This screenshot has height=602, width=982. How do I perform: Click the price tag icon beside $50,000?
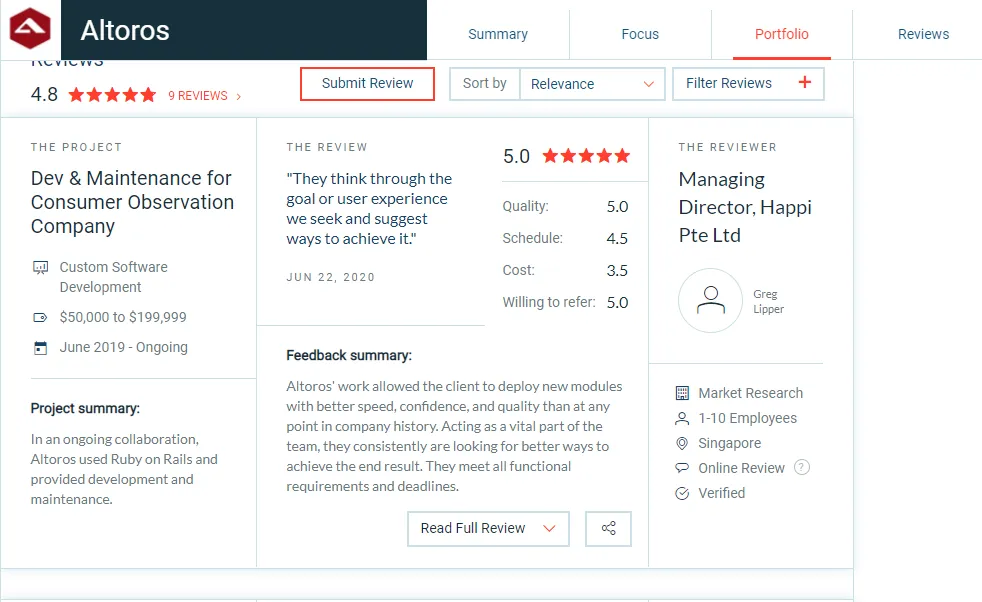40,318
